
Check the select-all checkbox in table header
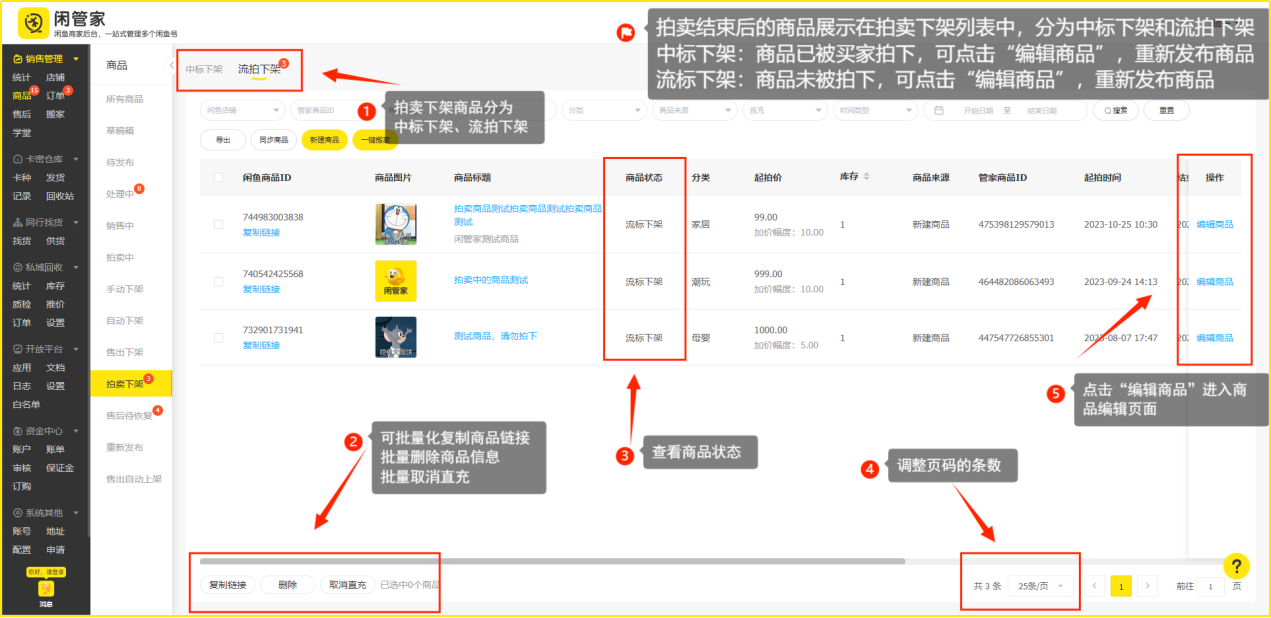pyautogui.click(x=218, y=178)
